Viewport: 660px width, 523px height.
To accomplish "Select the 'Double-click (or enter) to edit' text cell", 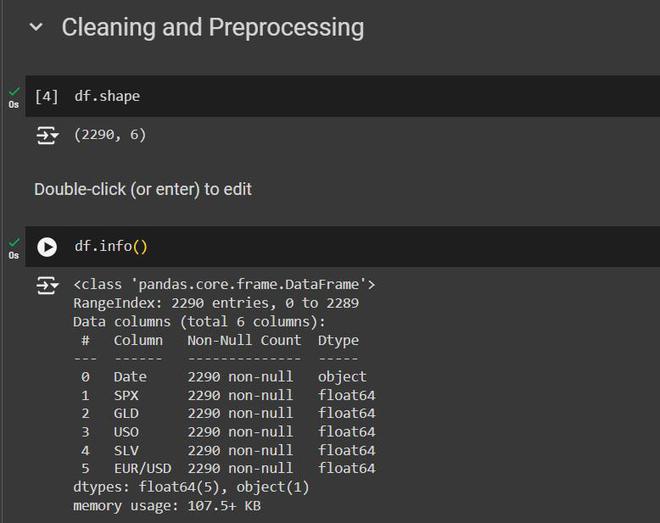I will 143,189.
